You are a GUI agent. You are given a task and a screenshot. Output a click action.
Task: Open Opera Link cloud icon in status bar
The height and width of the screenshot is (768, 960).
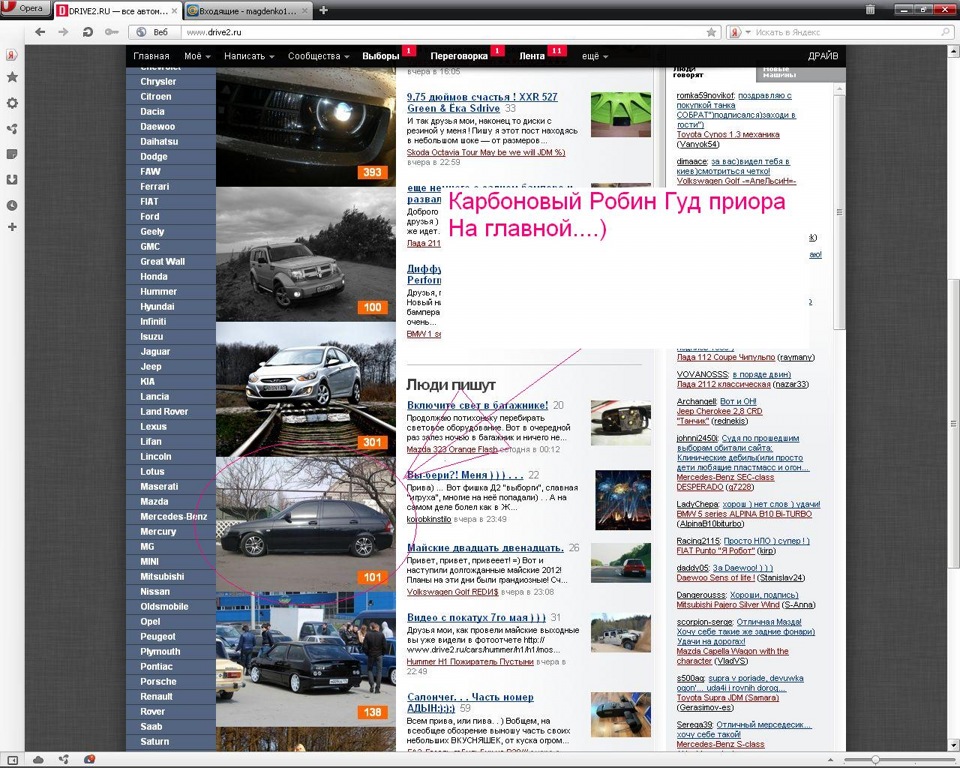click(x=38, y=760)
